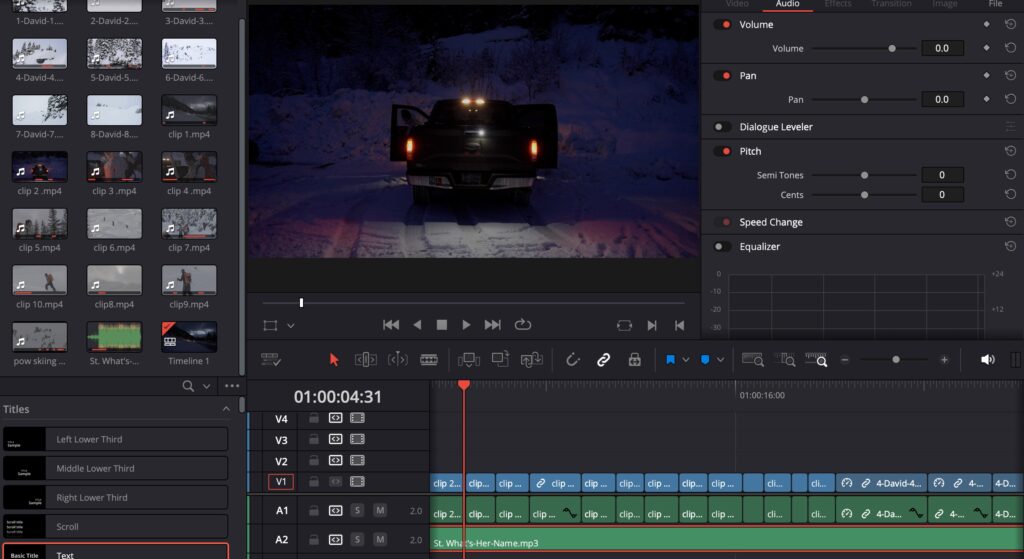Toggle clip Linked Selection chain icon

[x=603, y=360]
